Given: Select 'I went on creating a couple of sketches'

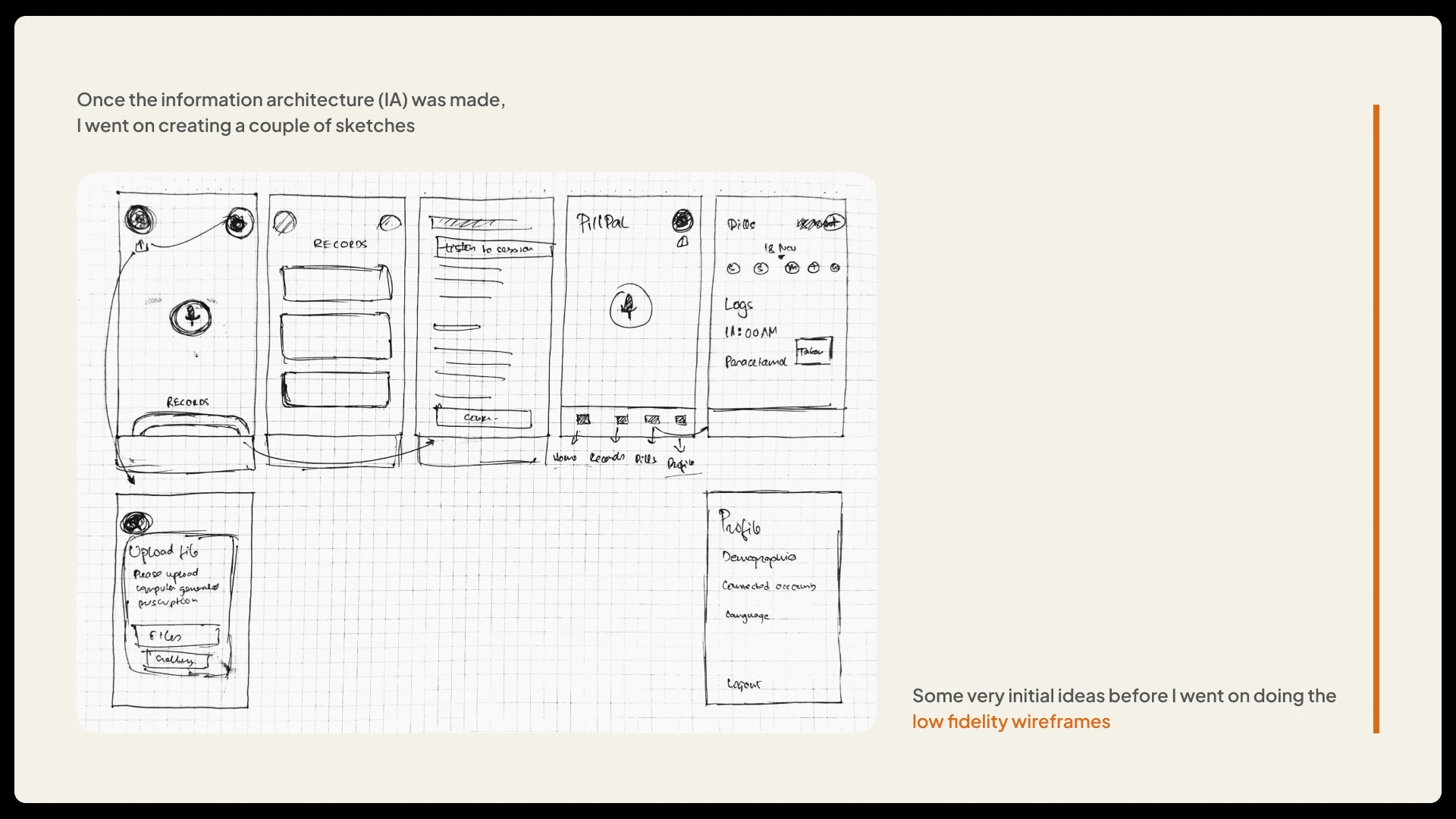Looking at the screenshot, I should pyautogui.click(x=246, y=125).
